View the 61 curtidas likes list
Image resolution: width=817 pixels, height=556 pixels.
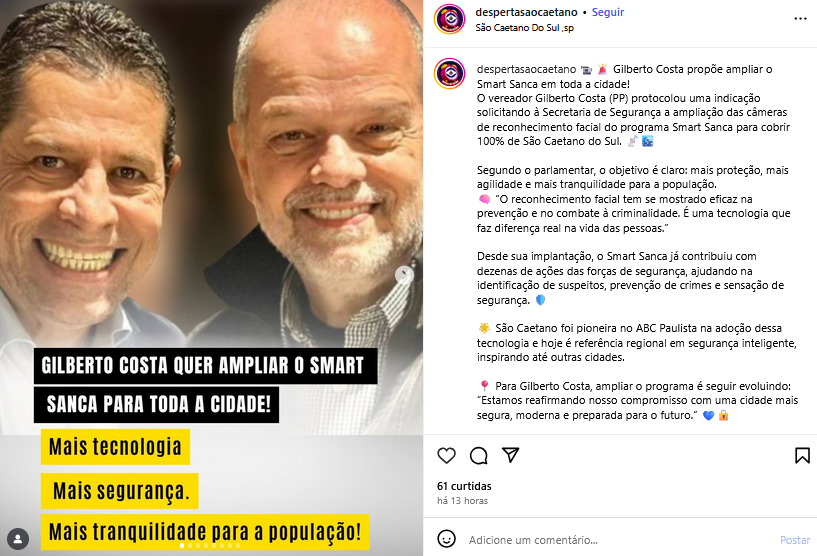point(464,486)
